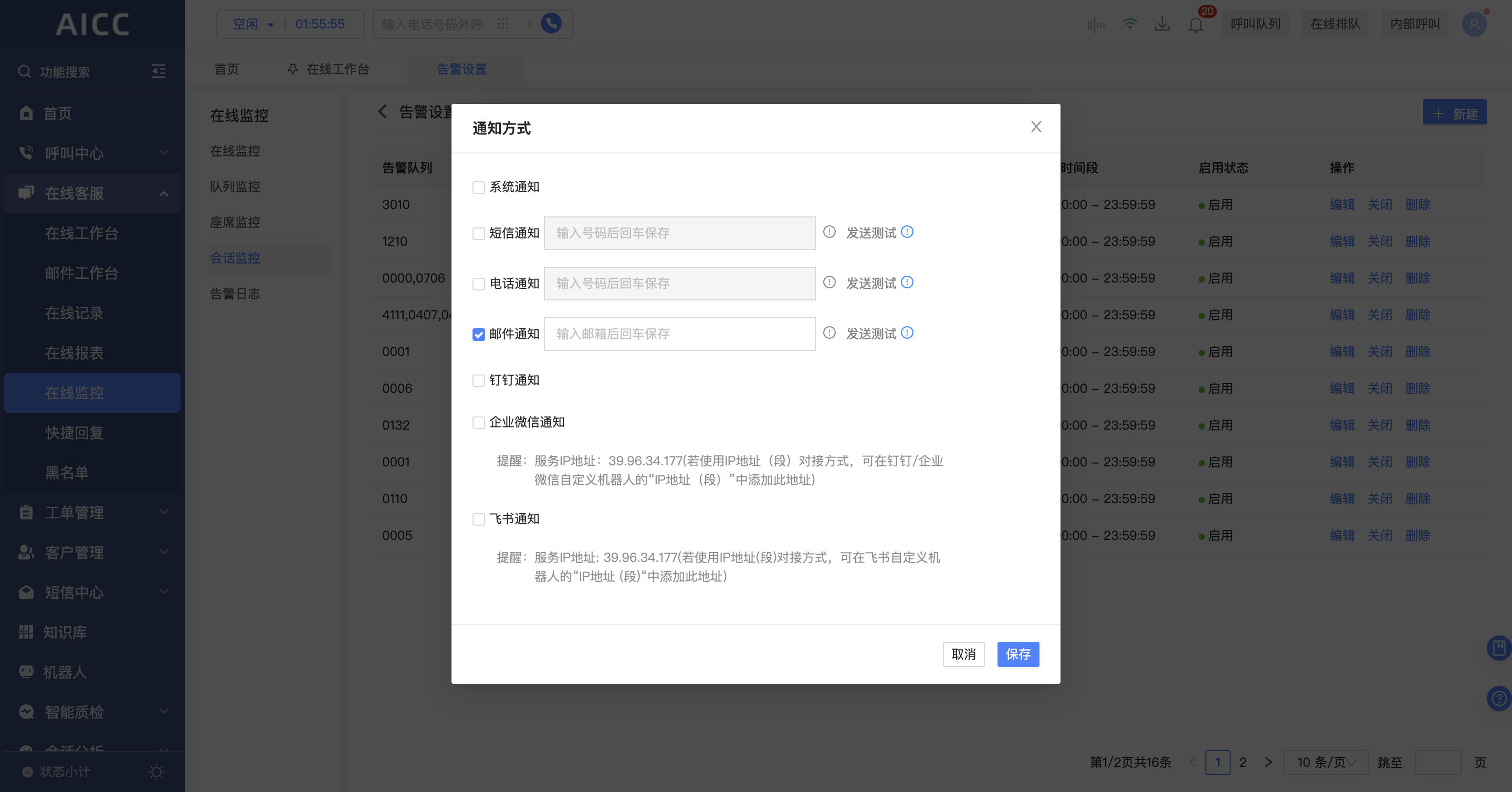The image size is (1512, 792).
Task: Expand the 工单管理 sidebar menu
Action: tap(92, 512)
